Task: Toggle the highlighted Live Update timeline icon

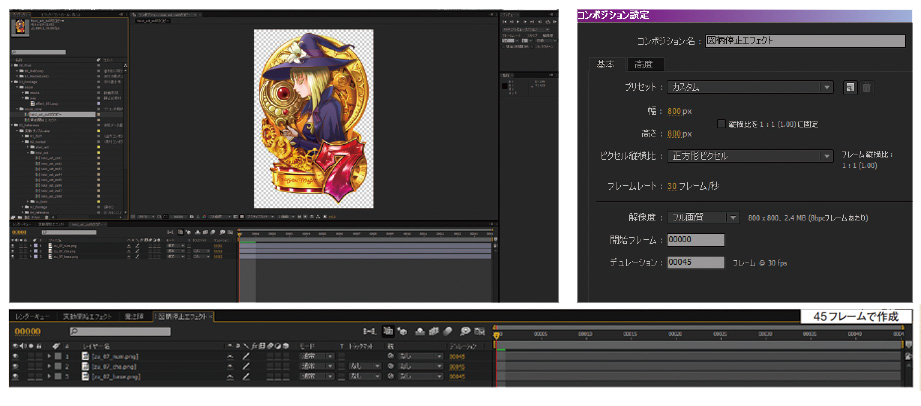Action: tap(388, 332)
